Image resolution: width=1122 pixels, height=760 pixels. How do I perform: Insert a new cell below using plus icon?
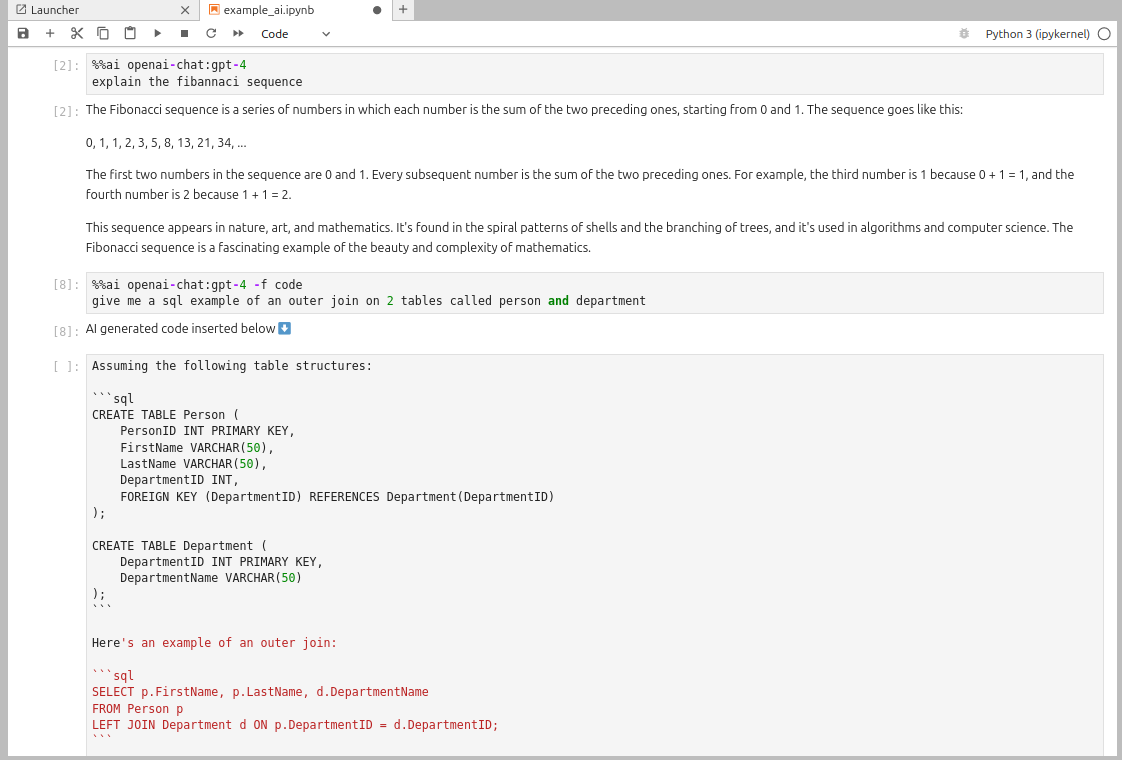pyautogui.click(x=50, y=34)
